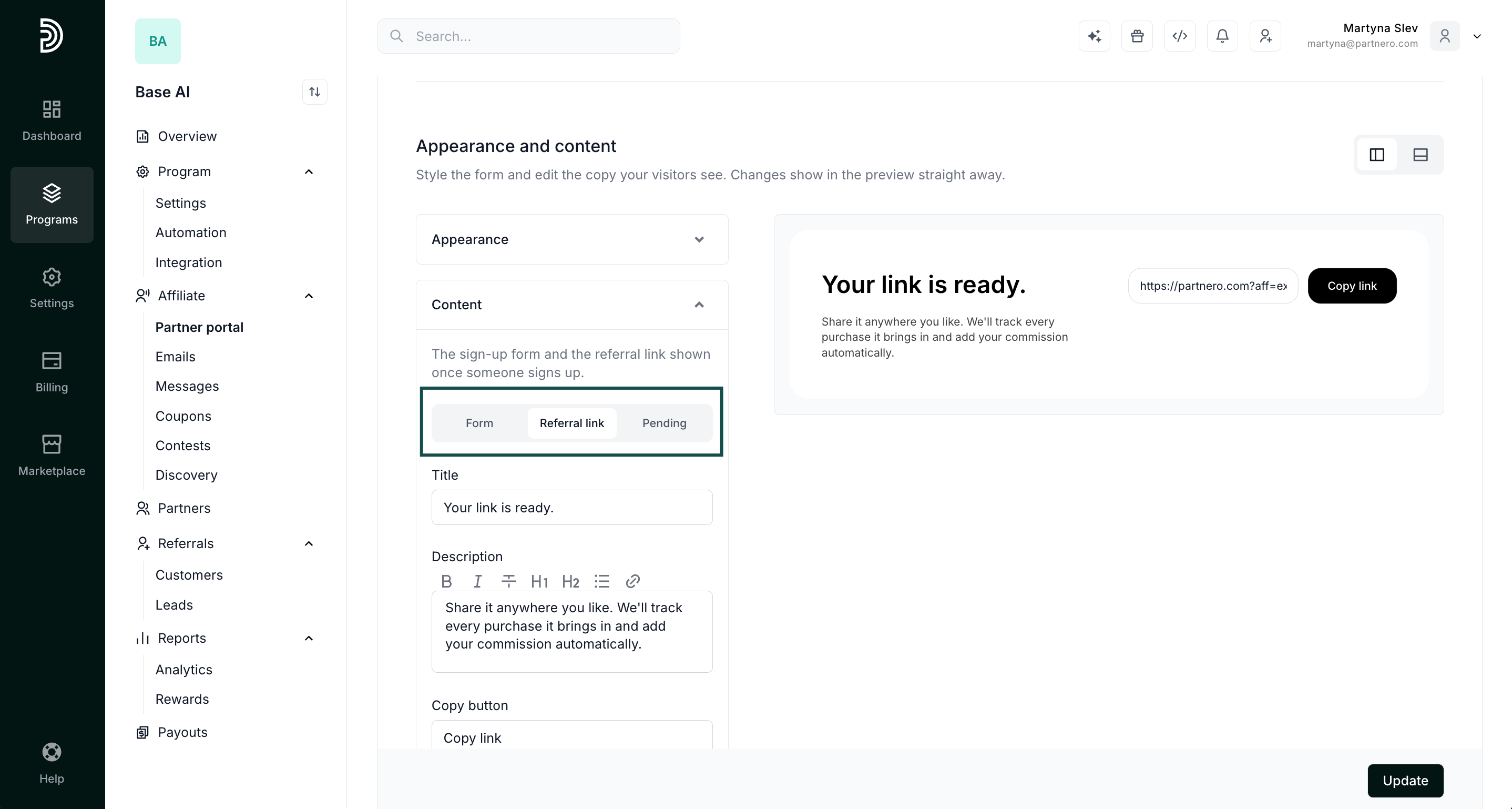Collapse the Referrals menu group
The height and width of the screenshot is (809, 1512).
tap(309, 544)
